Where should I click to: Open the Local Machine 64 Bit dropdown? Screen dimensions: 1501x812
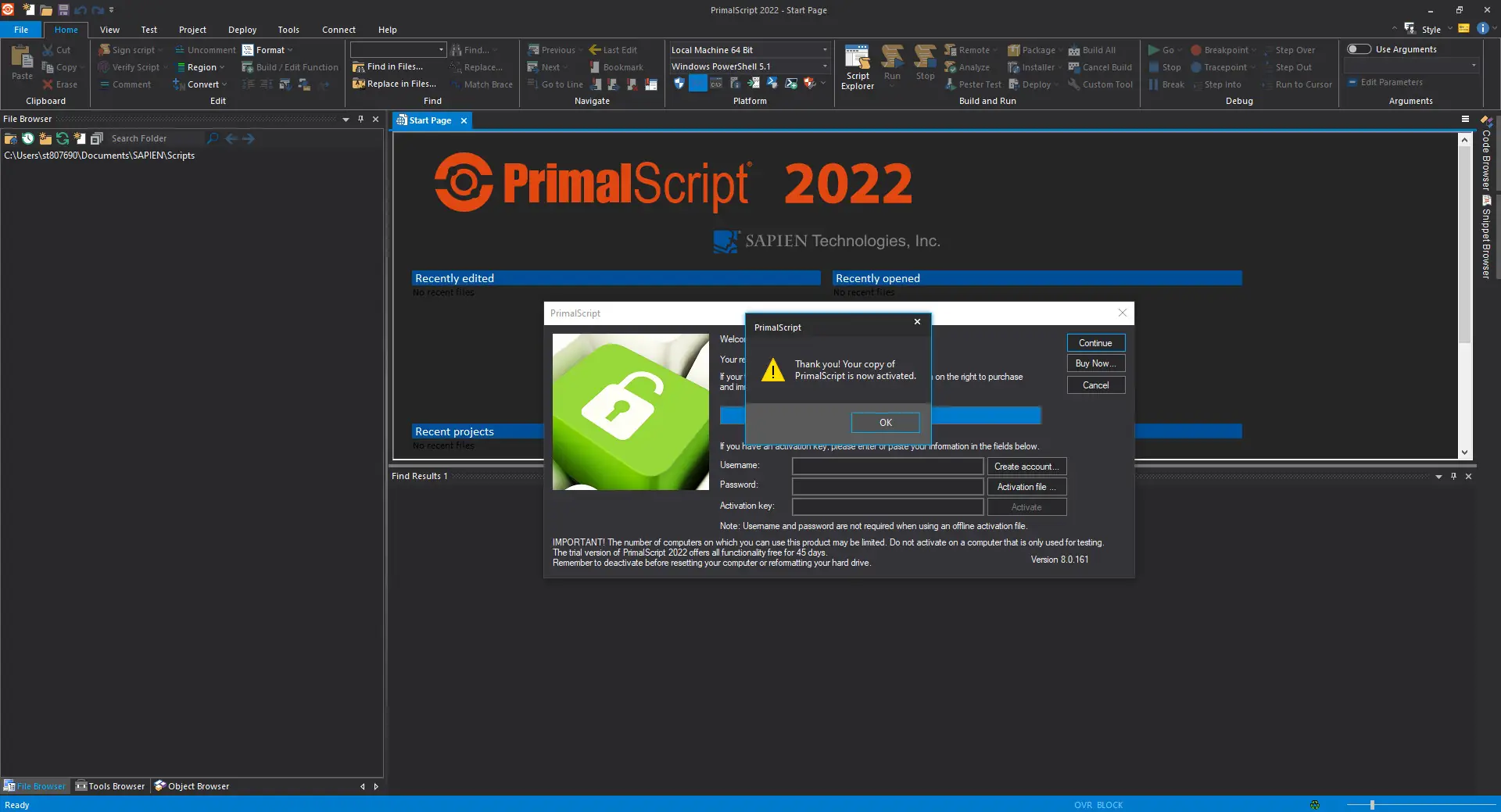(825, 50)
